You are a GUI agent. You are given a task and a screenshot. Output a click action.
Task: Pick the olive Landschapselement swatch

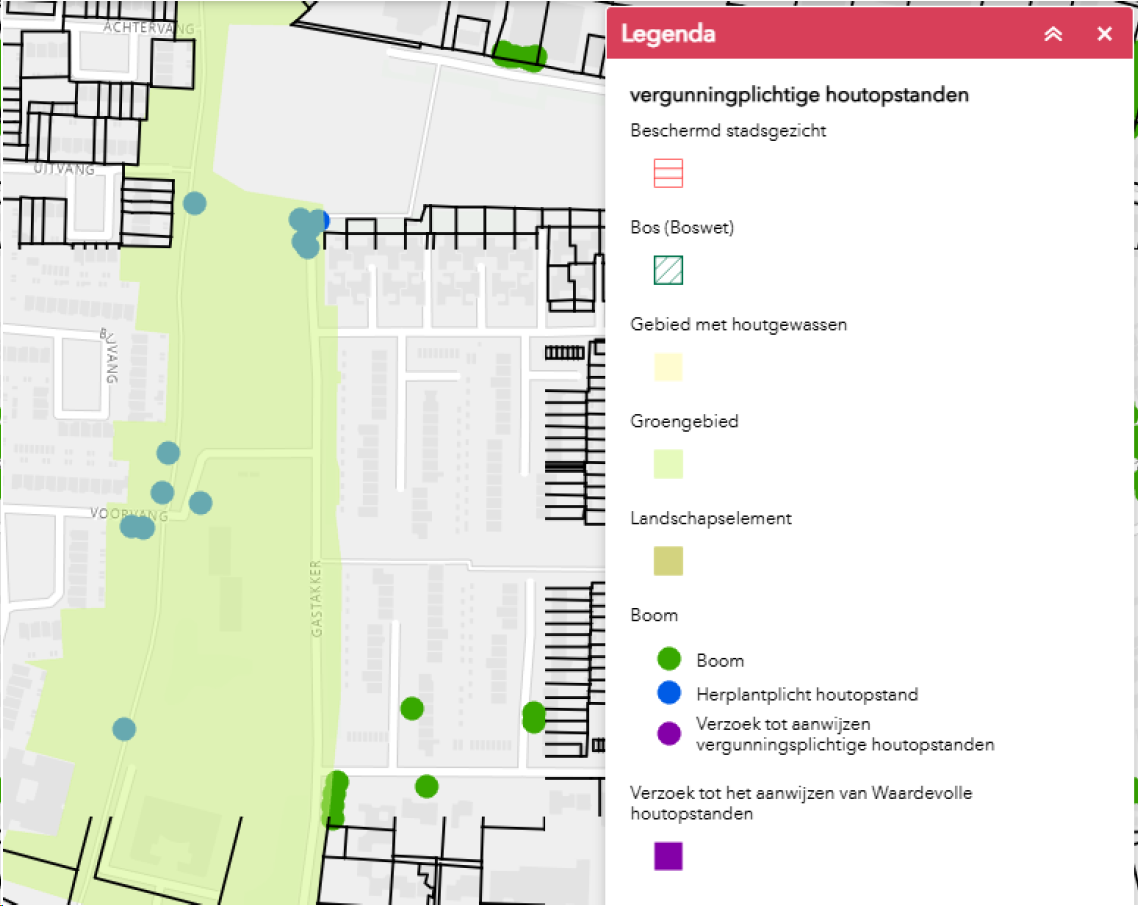668,561
